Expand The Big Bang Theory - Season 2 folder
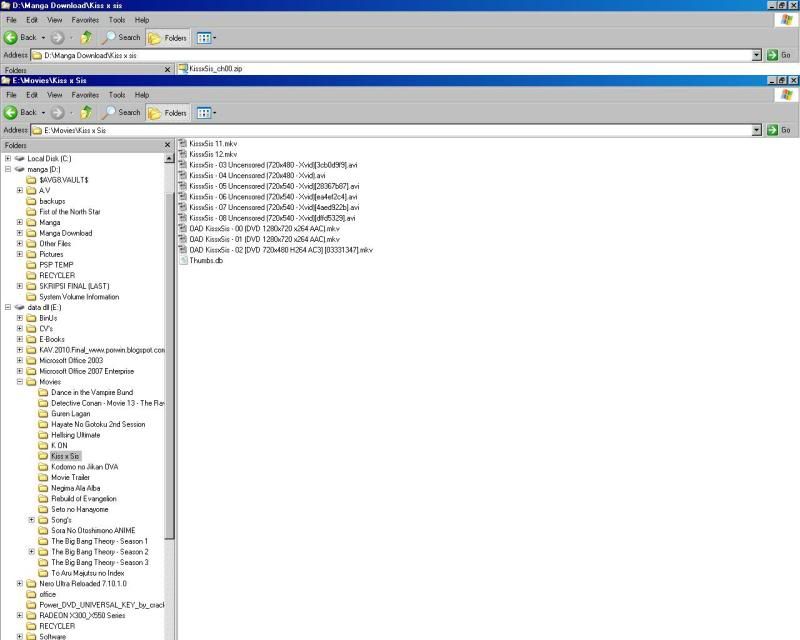800x640 pixels. [x=31, y=552]
